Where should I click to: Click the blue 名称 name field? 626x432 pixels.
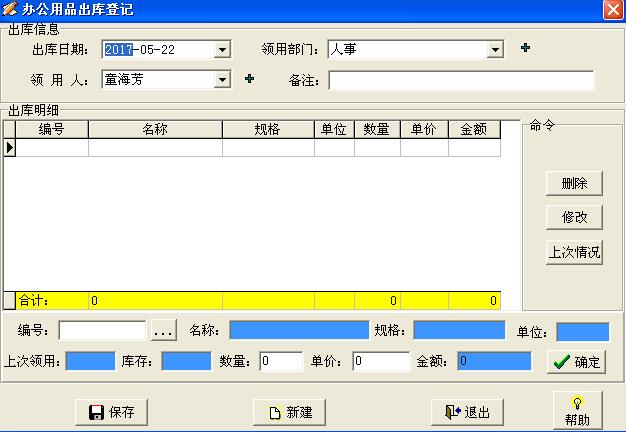(x=299, y=330)
